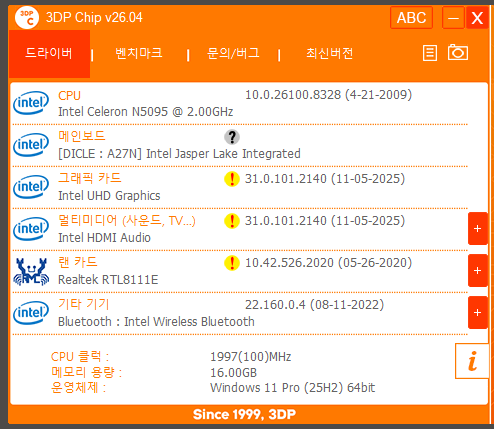Open the 문의/버그 tab

click(x=233, y=53)
